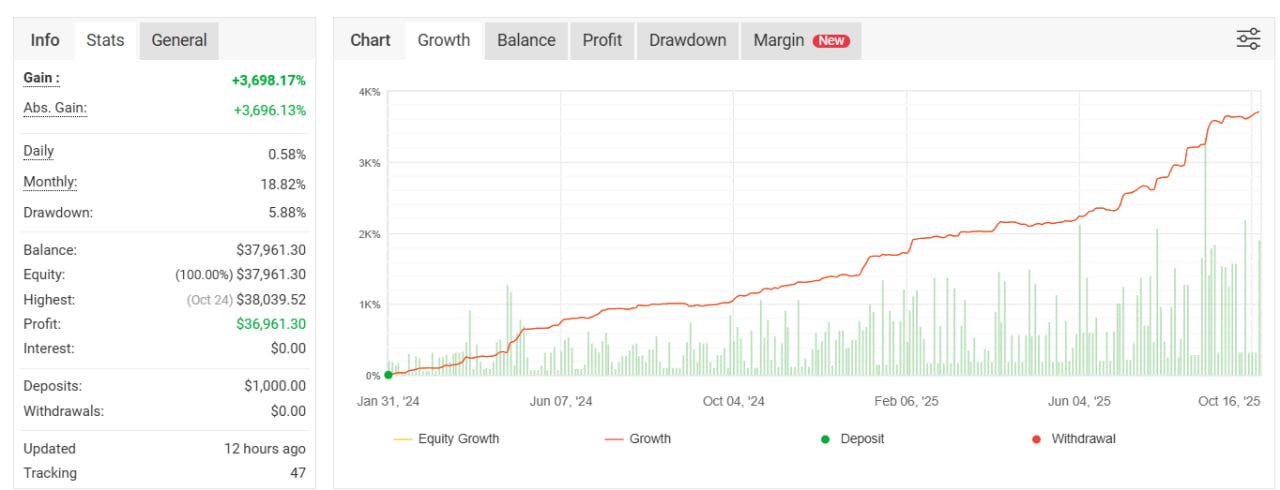
Task: Click the Gain label link
Action: [x=41, y=79]
